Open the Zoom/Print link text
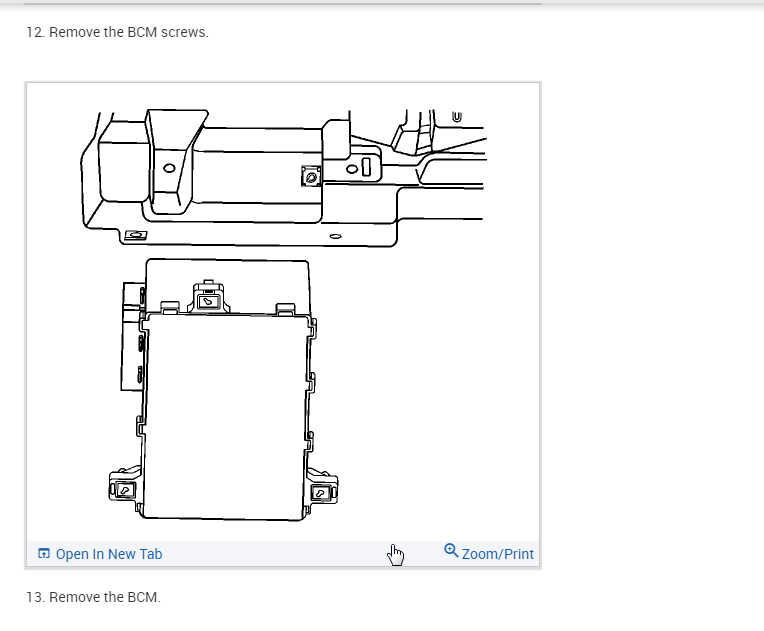 497,554
